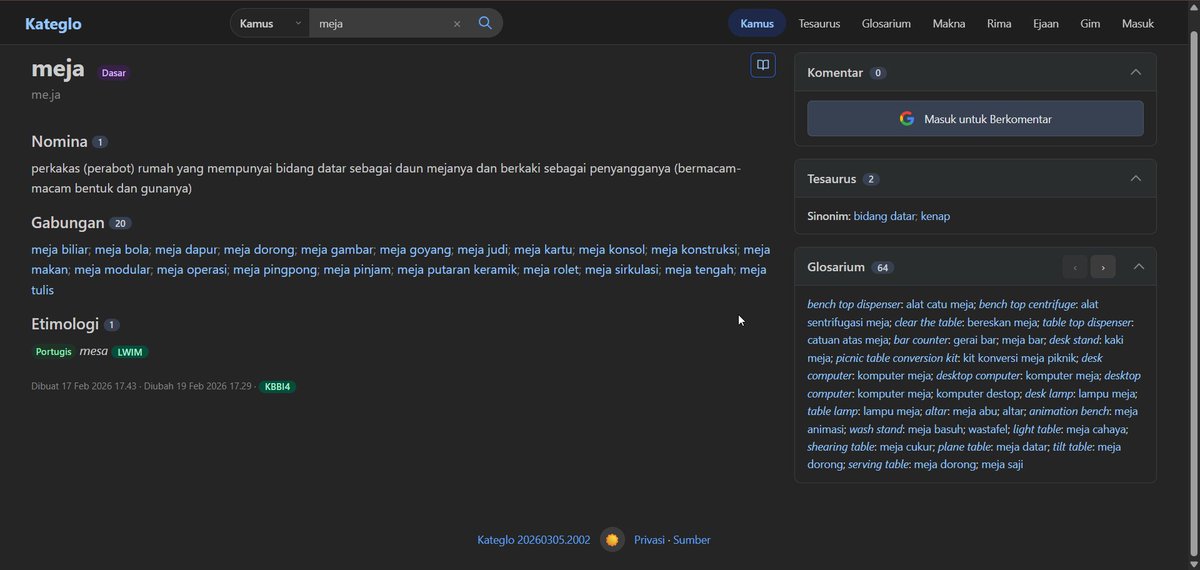The height and width of the screenshot is (570, 1200).
Task: Open the meja kartu link
Action: tap(543, 249)
